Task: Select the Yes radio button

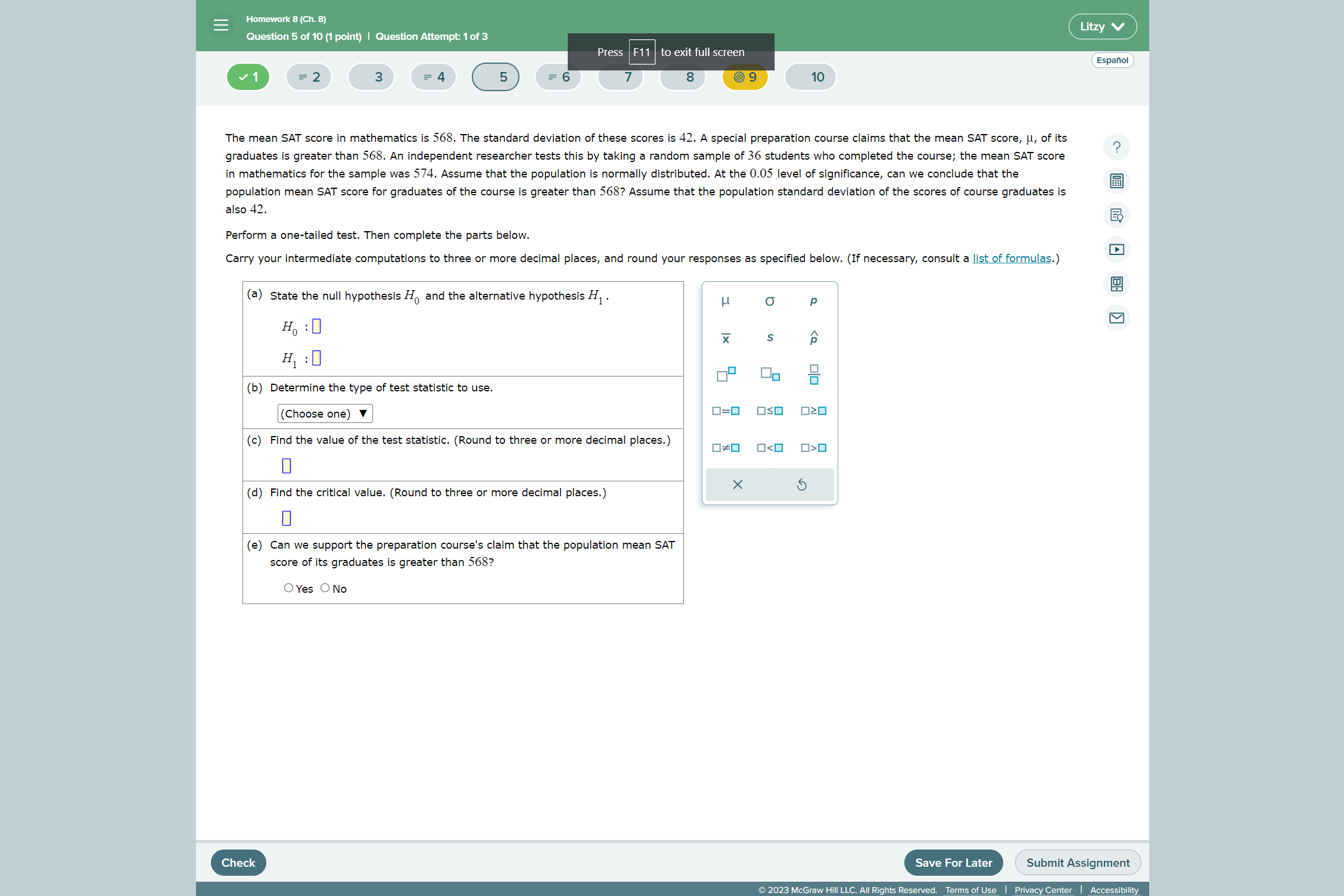Action: (288, 588)
